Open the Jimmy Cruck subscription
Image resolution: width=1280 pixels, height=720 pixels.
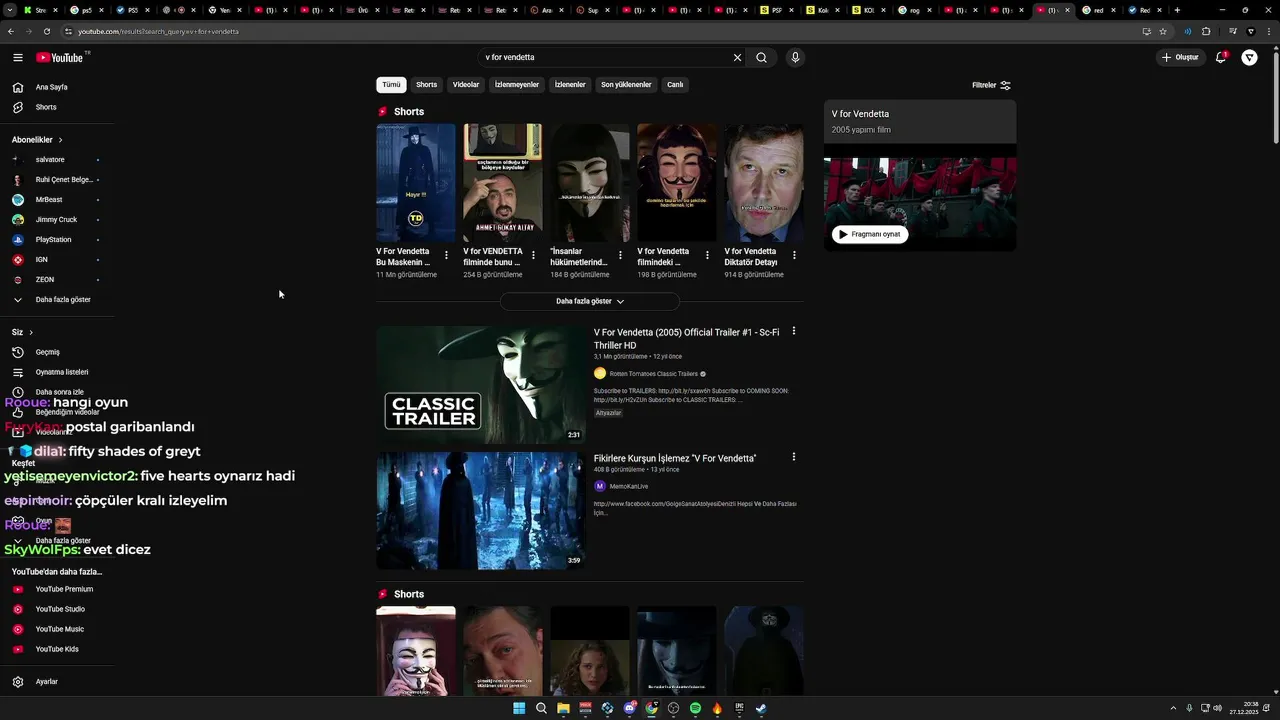pos(56,219)
